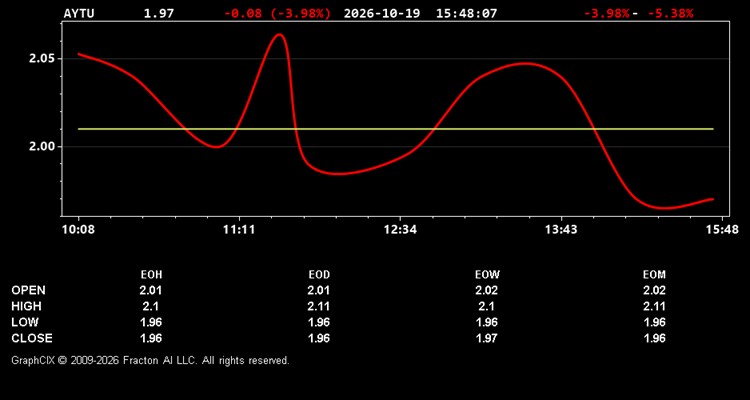The image size is (750, 400).
Task: Click the EOH HIGH value 2.1
Action: (x=151, y=306)
